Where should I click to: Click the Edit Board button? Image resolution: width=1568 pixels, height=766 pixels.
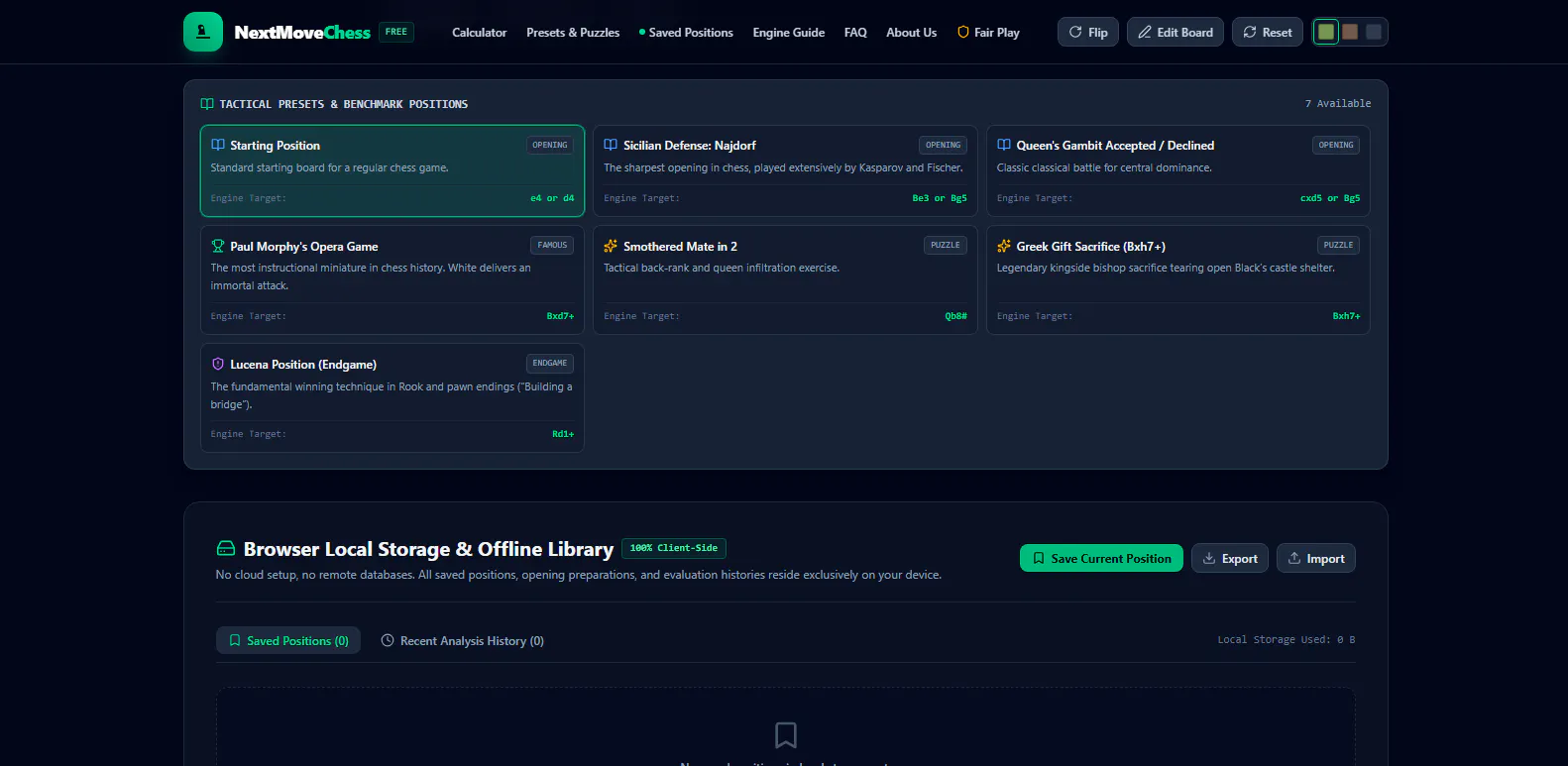click(1176, 32)
